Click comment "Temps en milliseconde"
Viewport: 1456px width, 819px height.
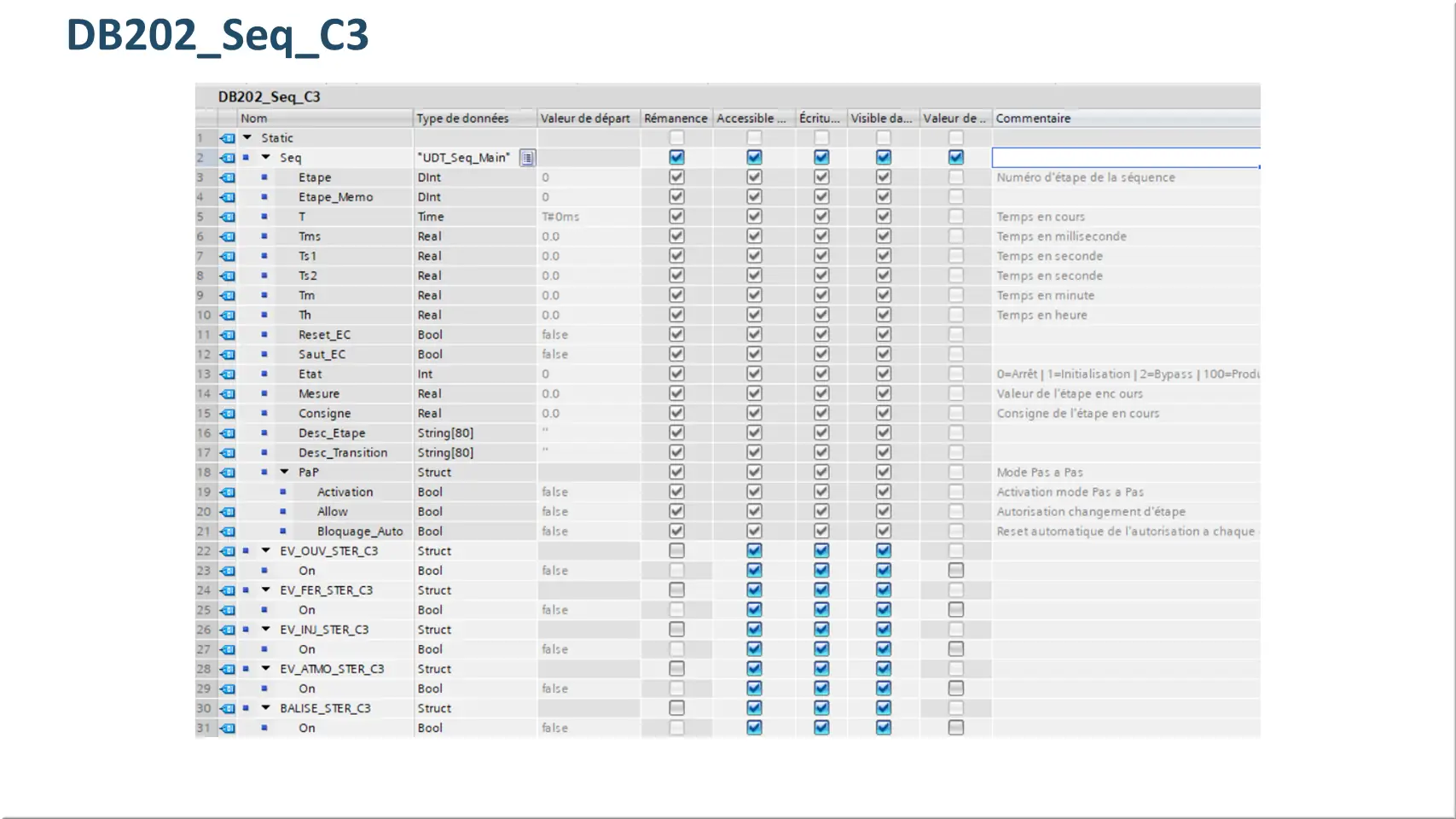[x=1062, y=236]
